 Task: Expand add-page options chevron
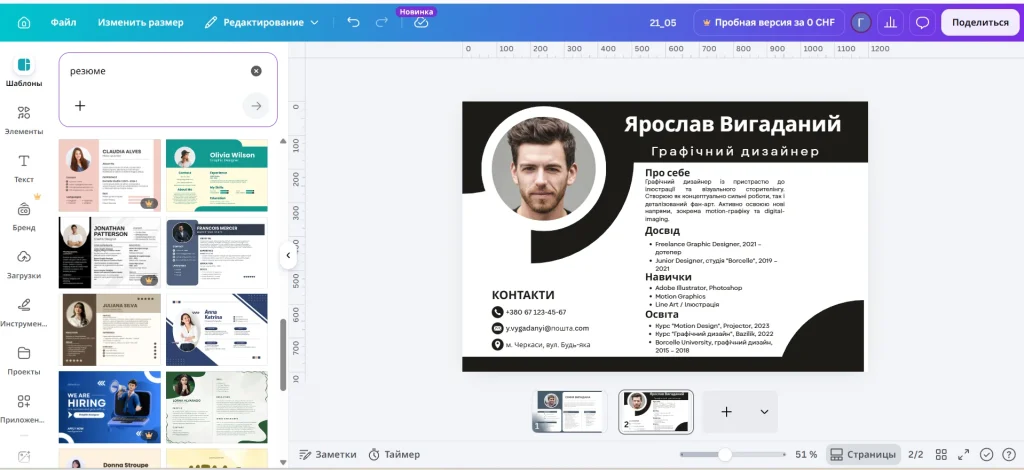click(764, 412)
